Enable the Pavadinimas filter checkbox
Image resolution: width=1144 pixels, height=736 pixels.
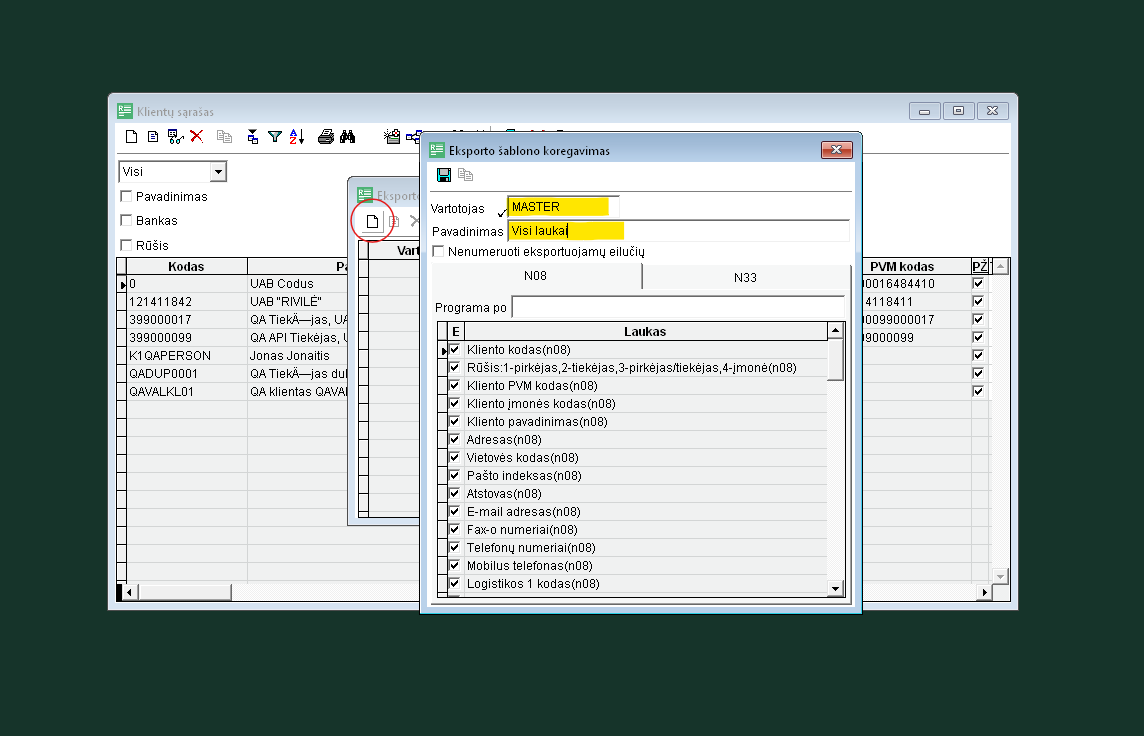click(126, 196)
